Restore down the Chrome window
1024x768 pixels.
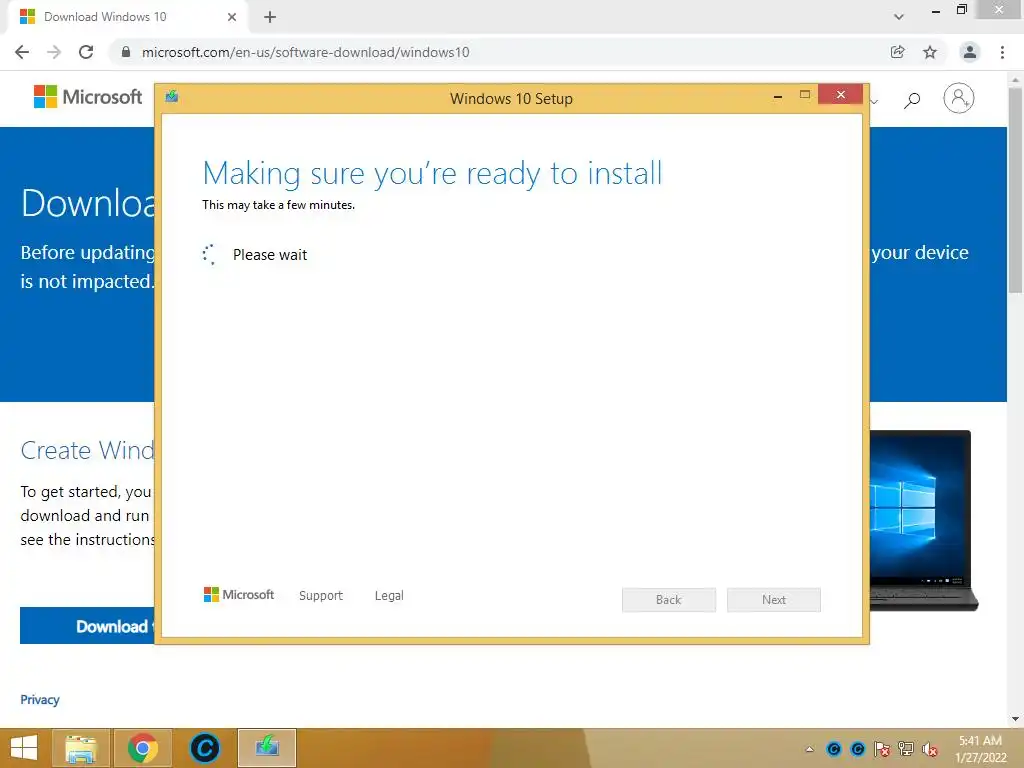pyautogui.click(x=962, y=9)
